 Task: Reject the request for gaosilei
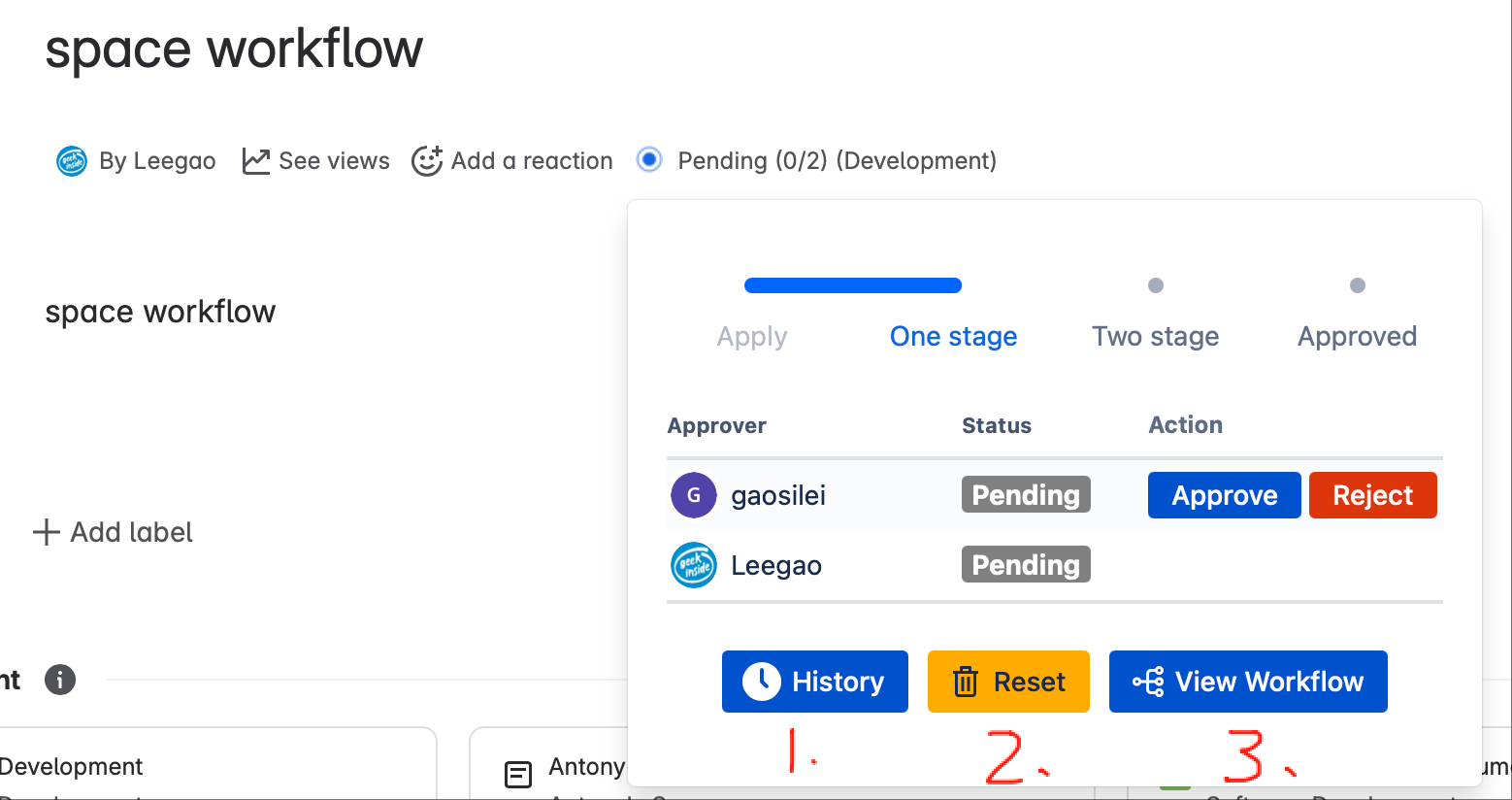[1372, 495]
